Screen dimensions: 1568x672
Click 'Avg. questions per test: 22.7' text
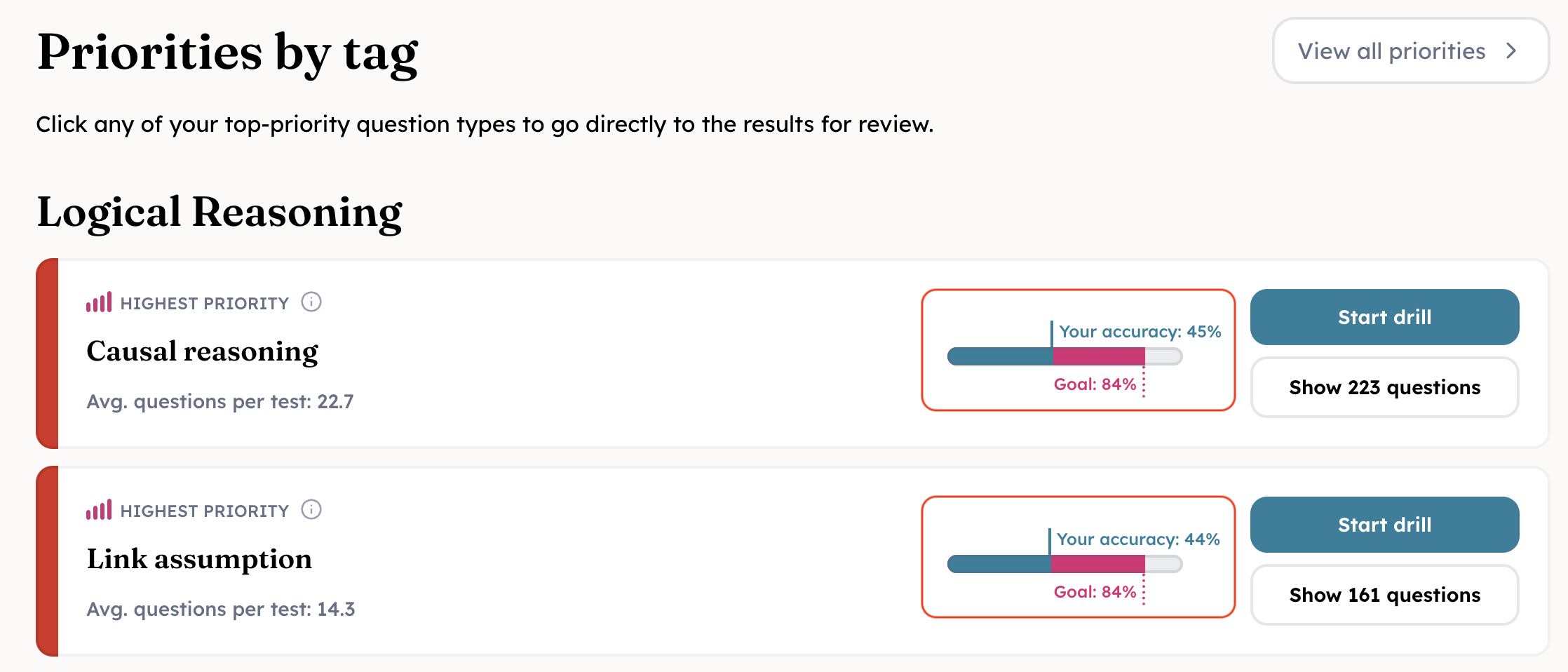click(219, 401)
